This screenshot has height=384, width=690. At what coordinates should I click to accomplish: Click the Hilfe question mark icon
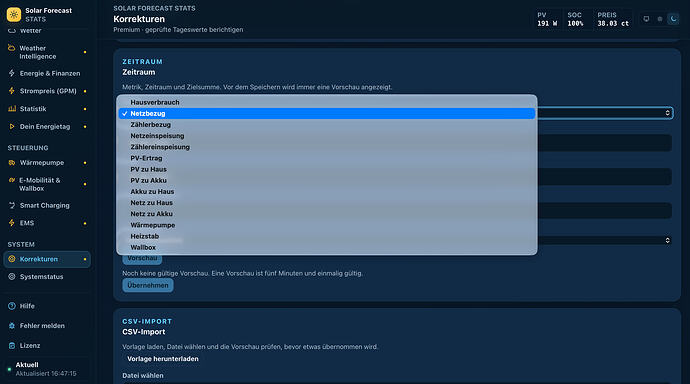tap(12, 306)
